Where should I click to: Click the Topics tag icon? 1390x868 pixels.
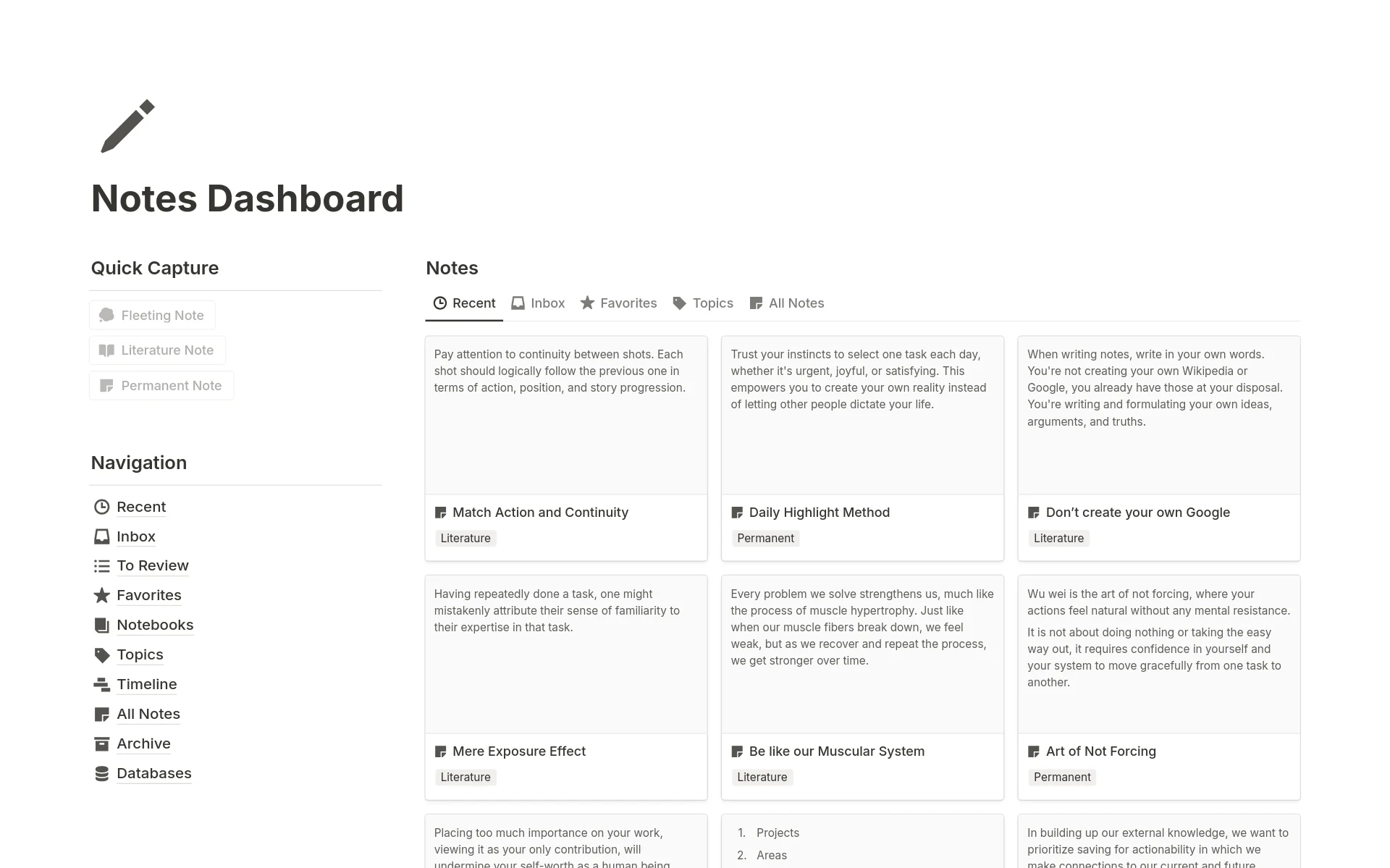(x=678, y=303)
